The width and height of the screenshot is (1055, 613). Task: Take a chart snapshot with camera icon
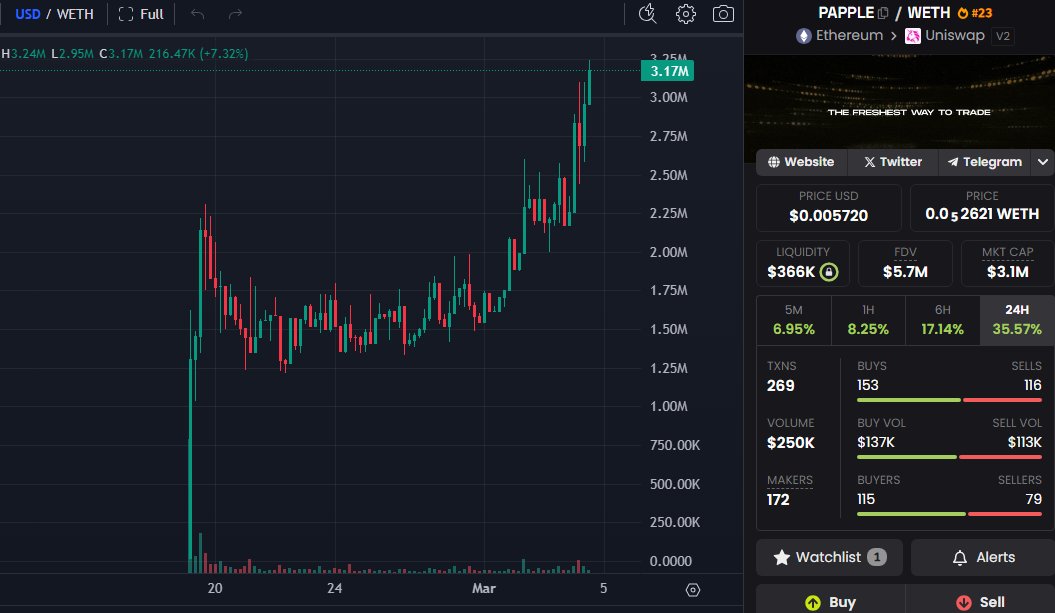(723, 14)
